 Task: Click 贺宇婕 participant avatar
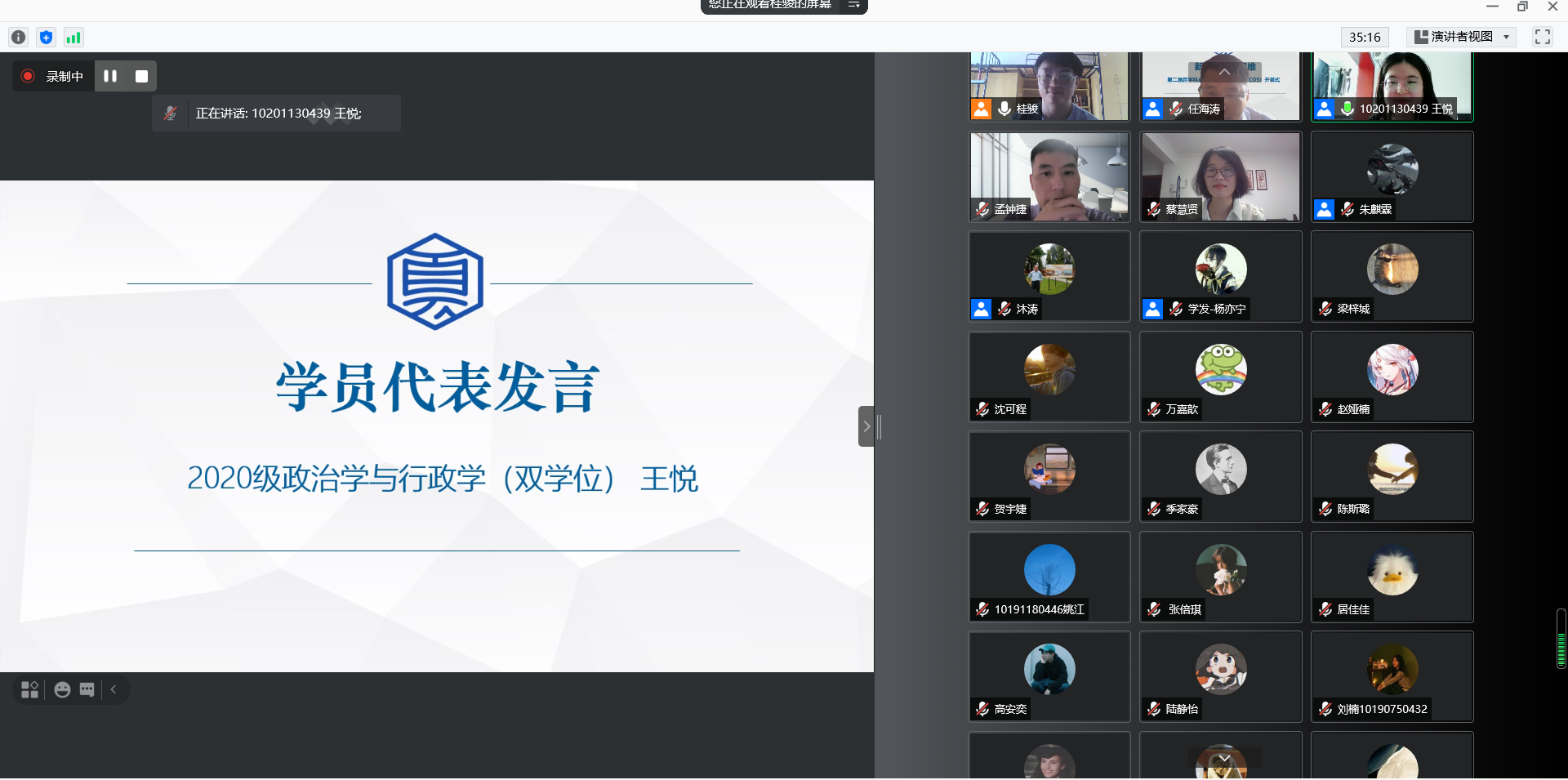(1049, 469)
